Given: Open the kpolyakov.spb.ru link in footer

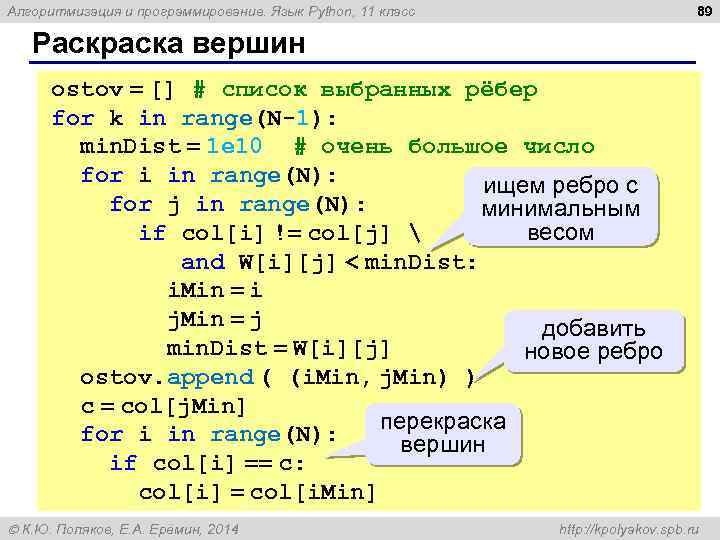Looking at the screenshot, I should (629, 530).
